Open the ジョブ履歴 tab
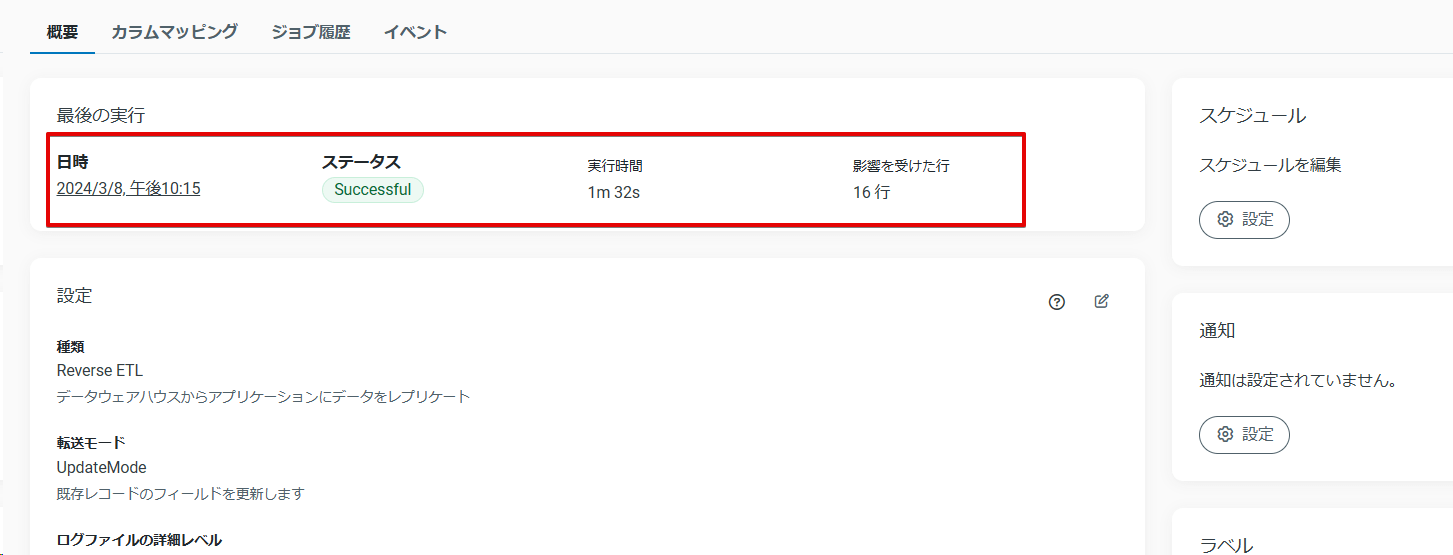This screenshot has width=1453, height=555. (311, 32)
